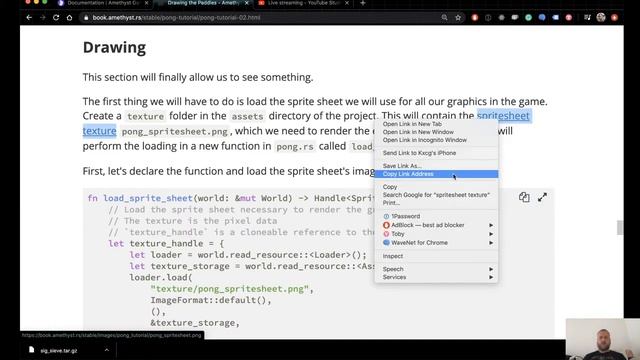Follow the spritesheet texture link
Screen dimensions: 640x360
pyautogui.click(x=503, y=116)
